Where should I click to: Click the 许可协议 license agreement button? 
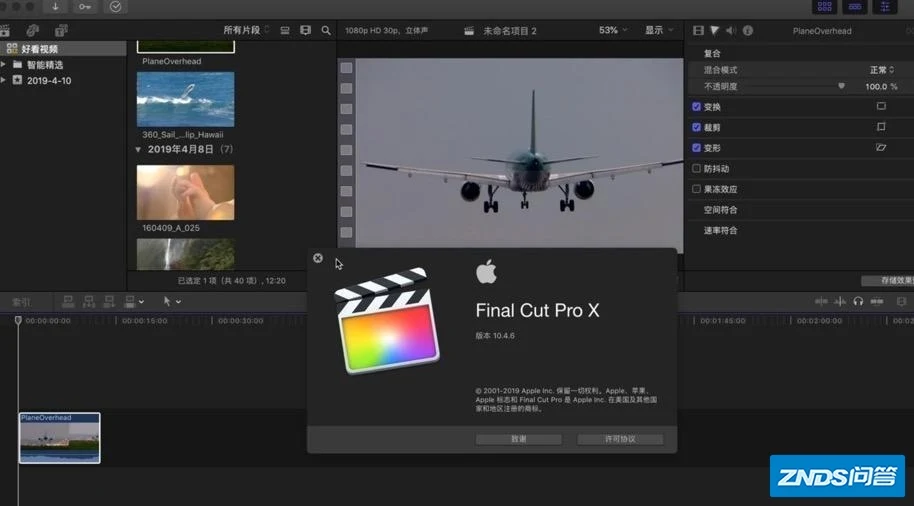tap(620, 439)
